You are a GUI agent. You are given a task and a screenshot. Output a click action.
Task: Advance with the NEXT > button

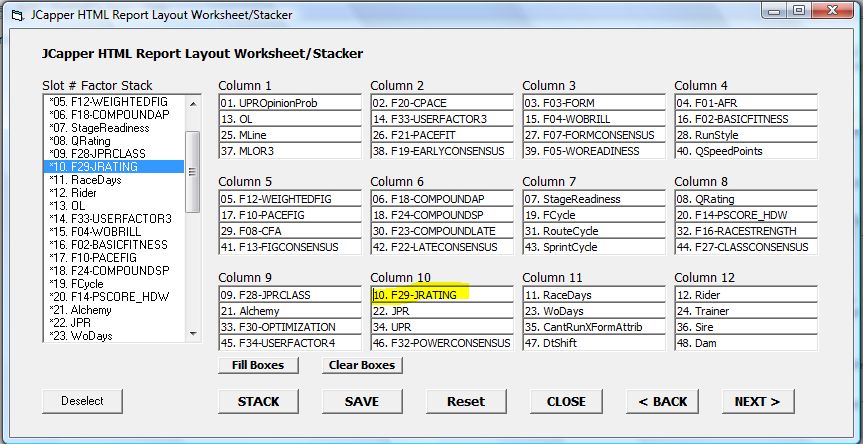point(758,402)
